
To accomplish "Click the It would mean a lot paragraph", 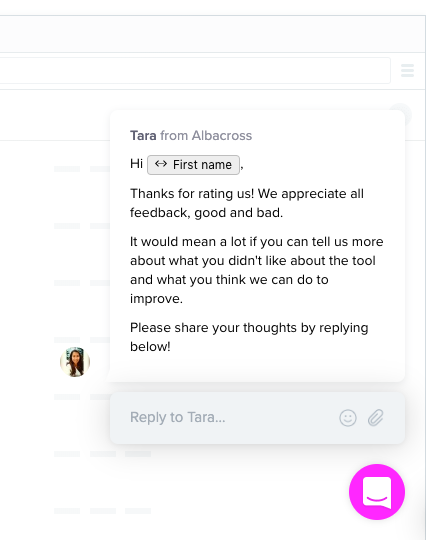I will 257,270.
